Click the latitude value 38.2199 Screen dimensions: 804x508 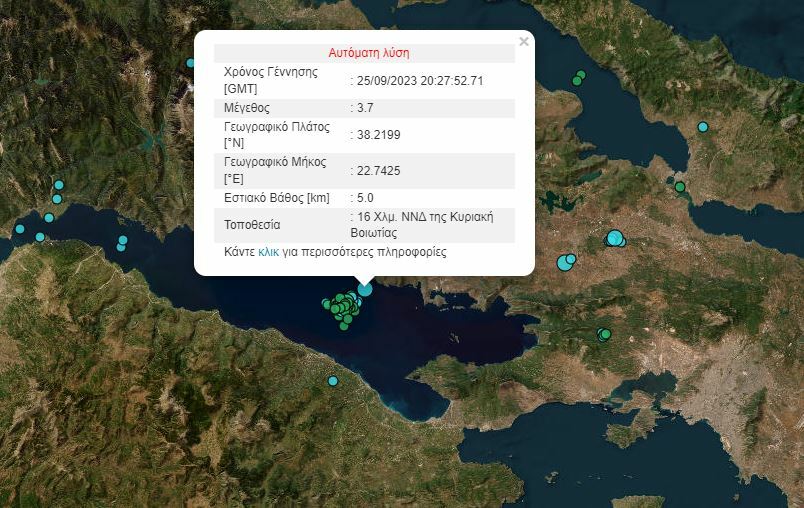[377, 134]
